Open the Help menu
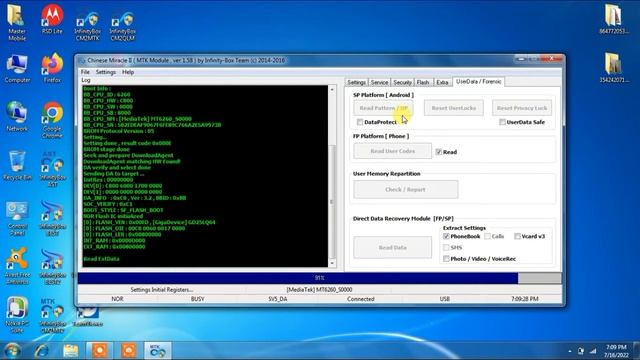 click(x=128, y=72)
